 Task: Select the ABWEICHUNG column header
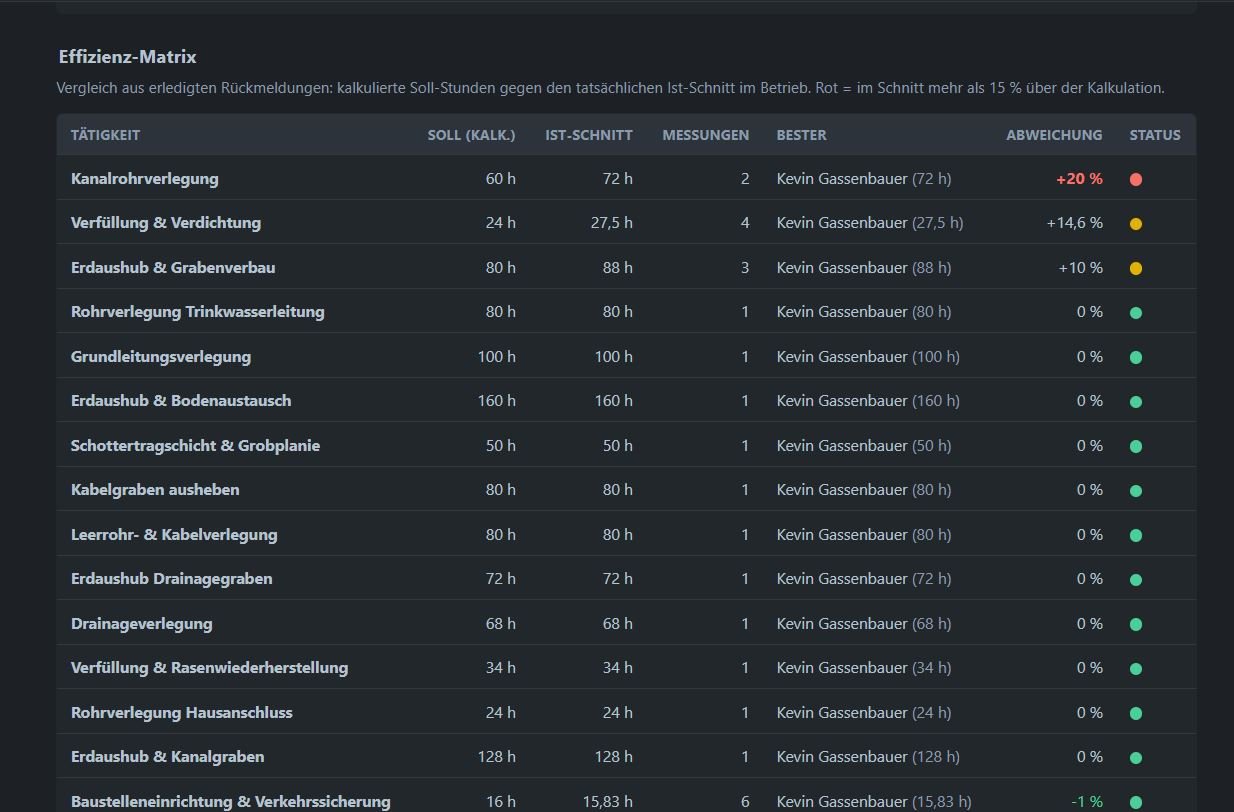tap(1054, 135)
